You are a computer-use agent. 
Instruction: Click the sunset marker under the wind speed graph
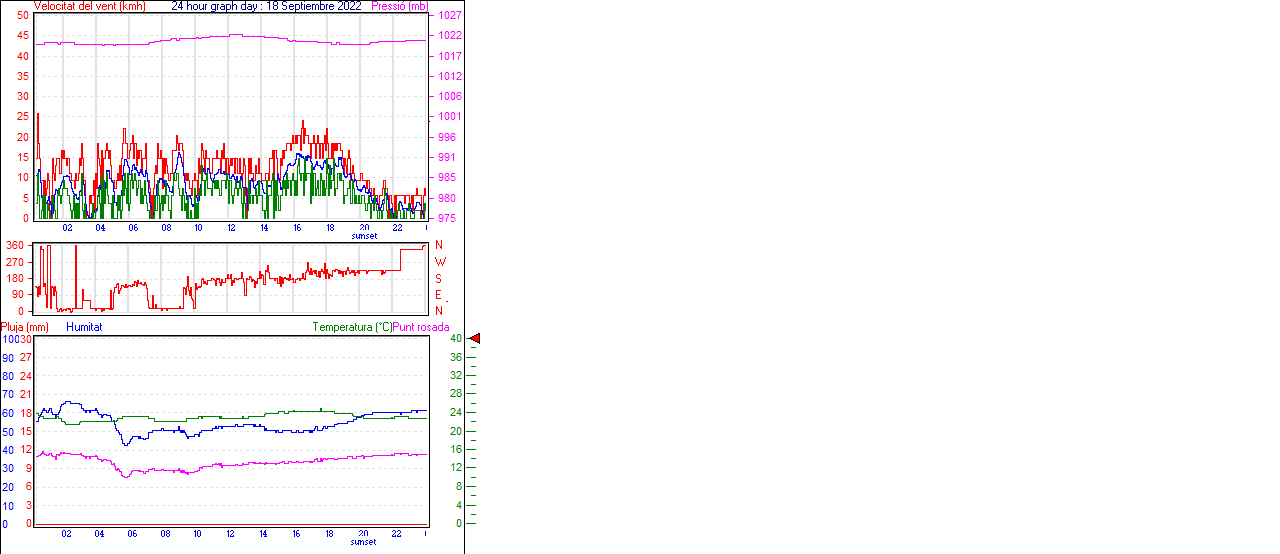click(364, 236)
